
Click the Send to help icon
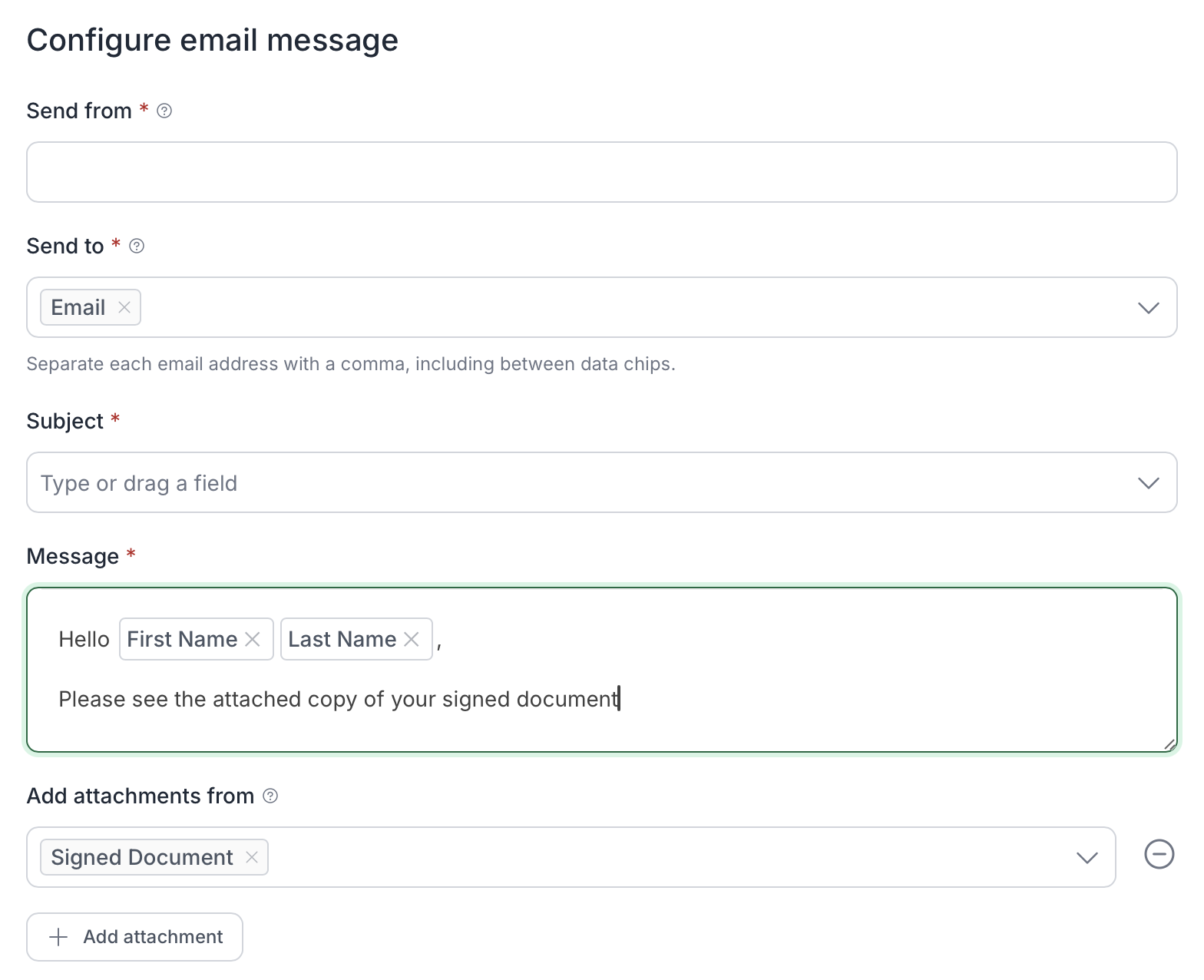pos(137,246)
